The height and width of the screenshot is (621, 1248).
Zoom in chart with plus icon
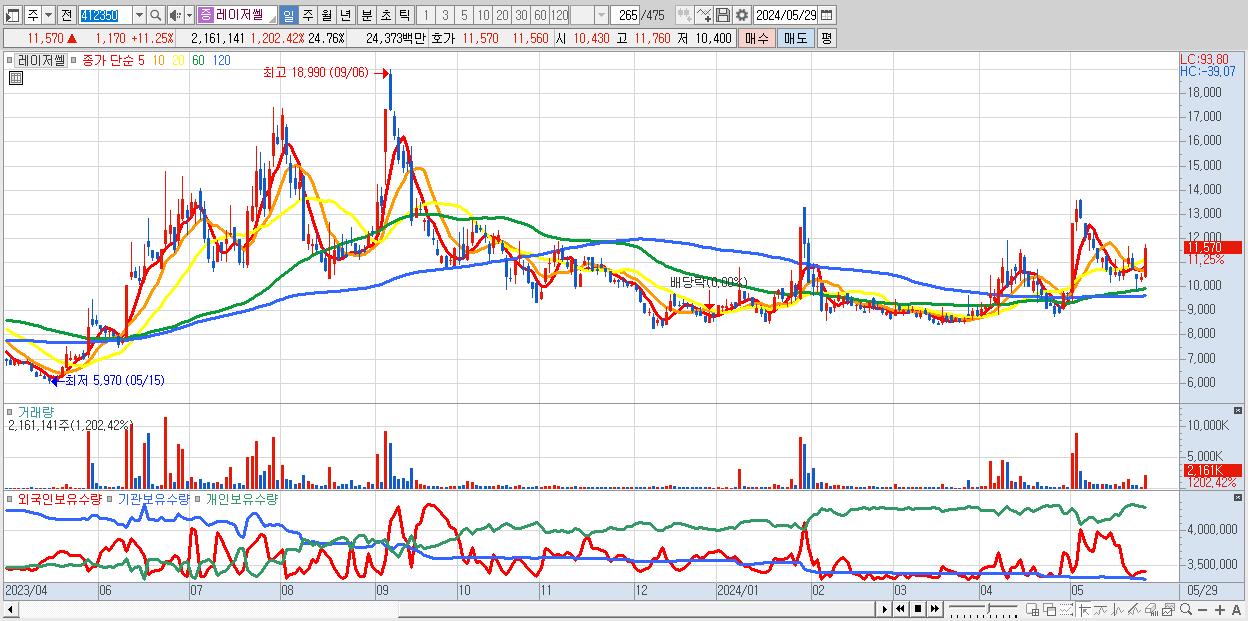(x=1220, y=610)
